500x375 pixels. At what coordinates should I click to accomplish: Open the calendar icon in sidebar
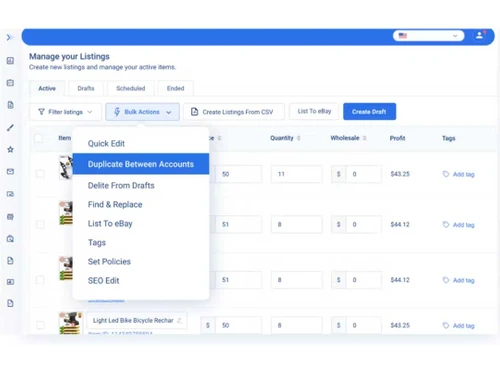(x=10, y=83)
